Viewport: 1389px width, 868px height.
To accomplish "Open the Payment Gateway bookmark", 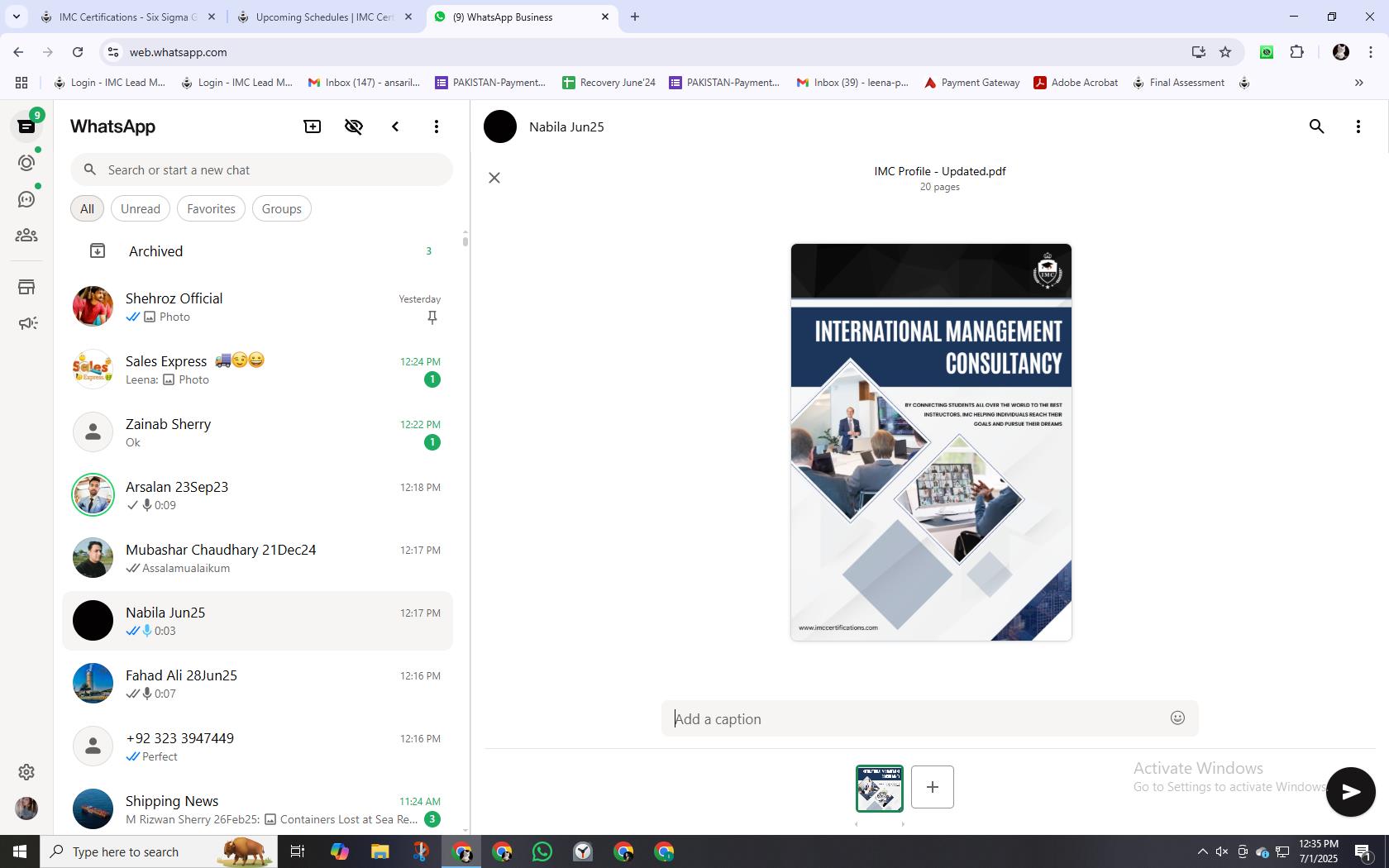I will pyautogui.click(x=972, y=83).
